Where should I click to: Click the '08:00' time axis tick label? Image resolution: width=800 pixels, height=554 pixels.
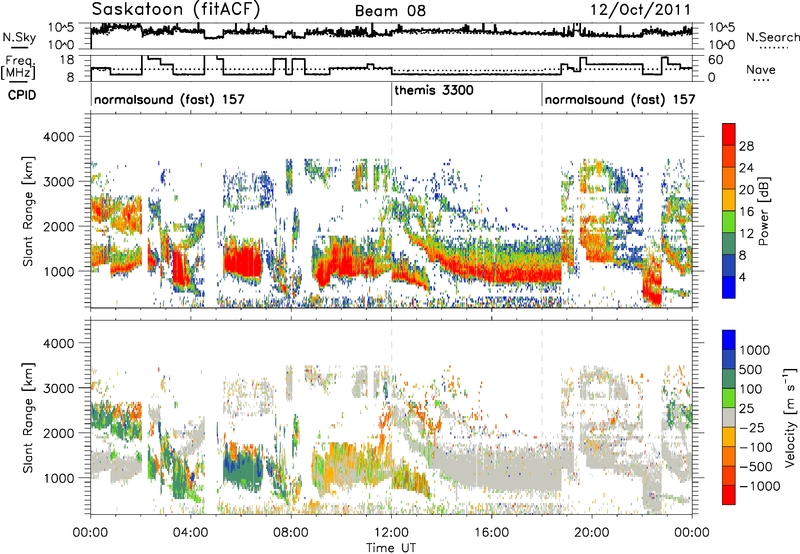pyautogui.click(x=291, y=533)
